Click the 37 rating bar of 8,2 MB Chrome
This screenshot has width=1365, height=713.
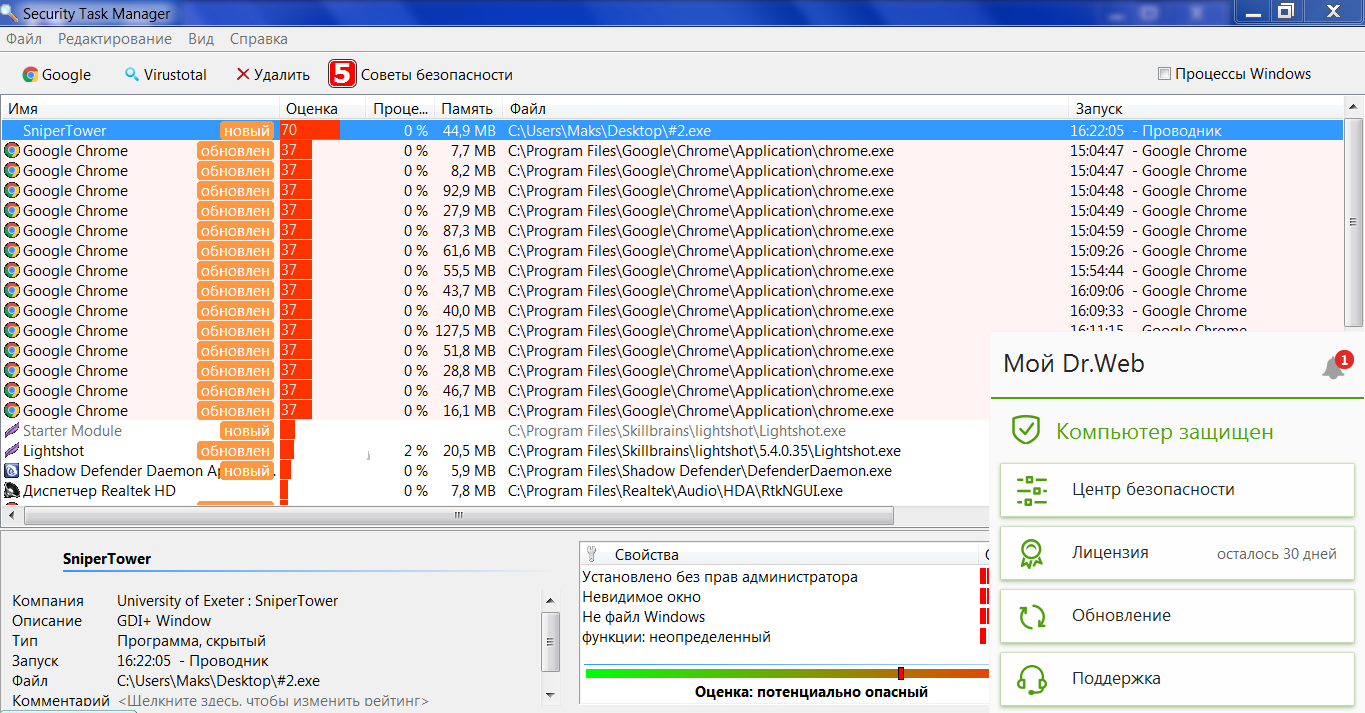296,171
